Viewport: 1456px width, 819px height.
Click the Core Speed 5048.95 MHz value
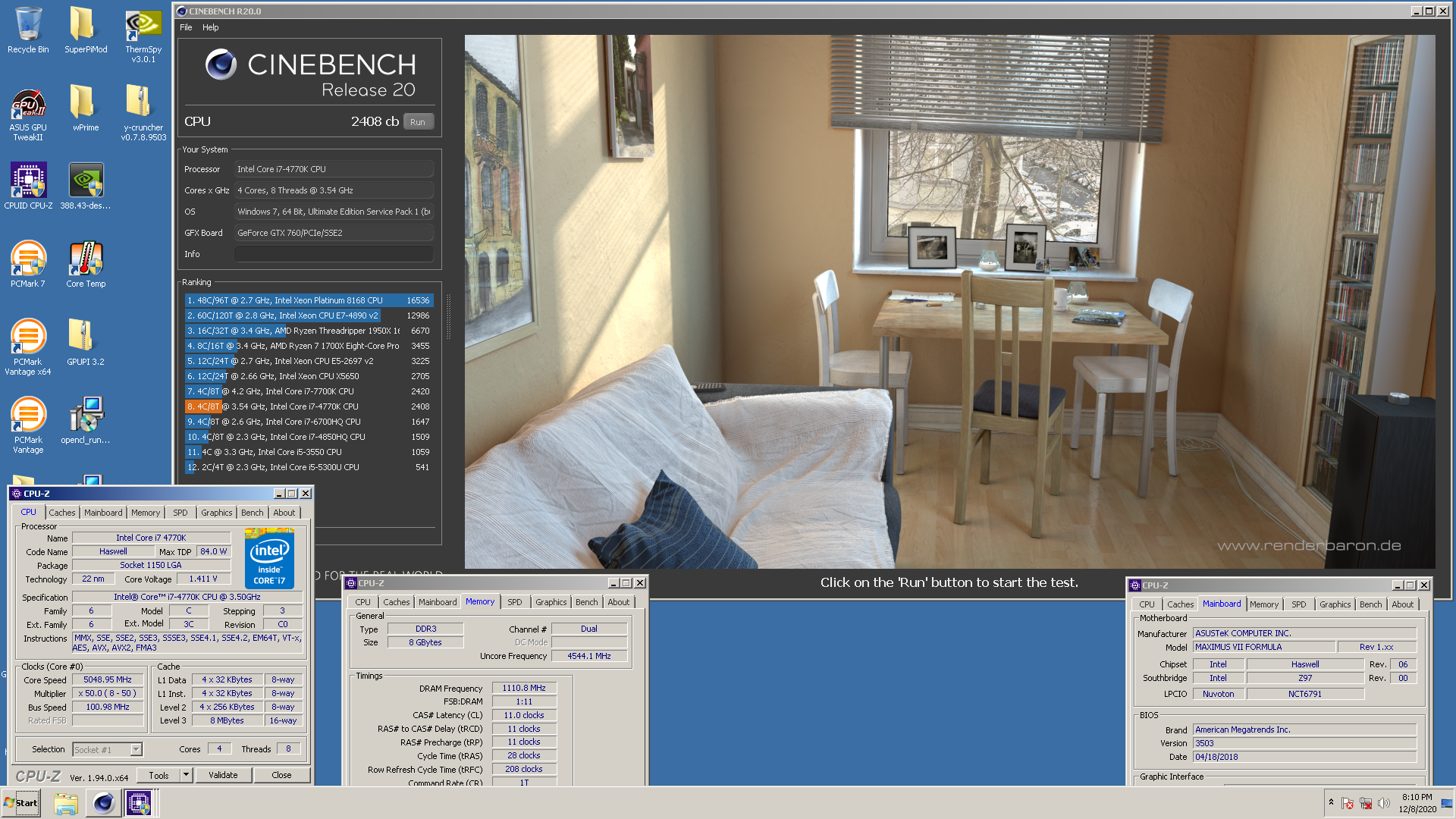click(x=108, y=679)
